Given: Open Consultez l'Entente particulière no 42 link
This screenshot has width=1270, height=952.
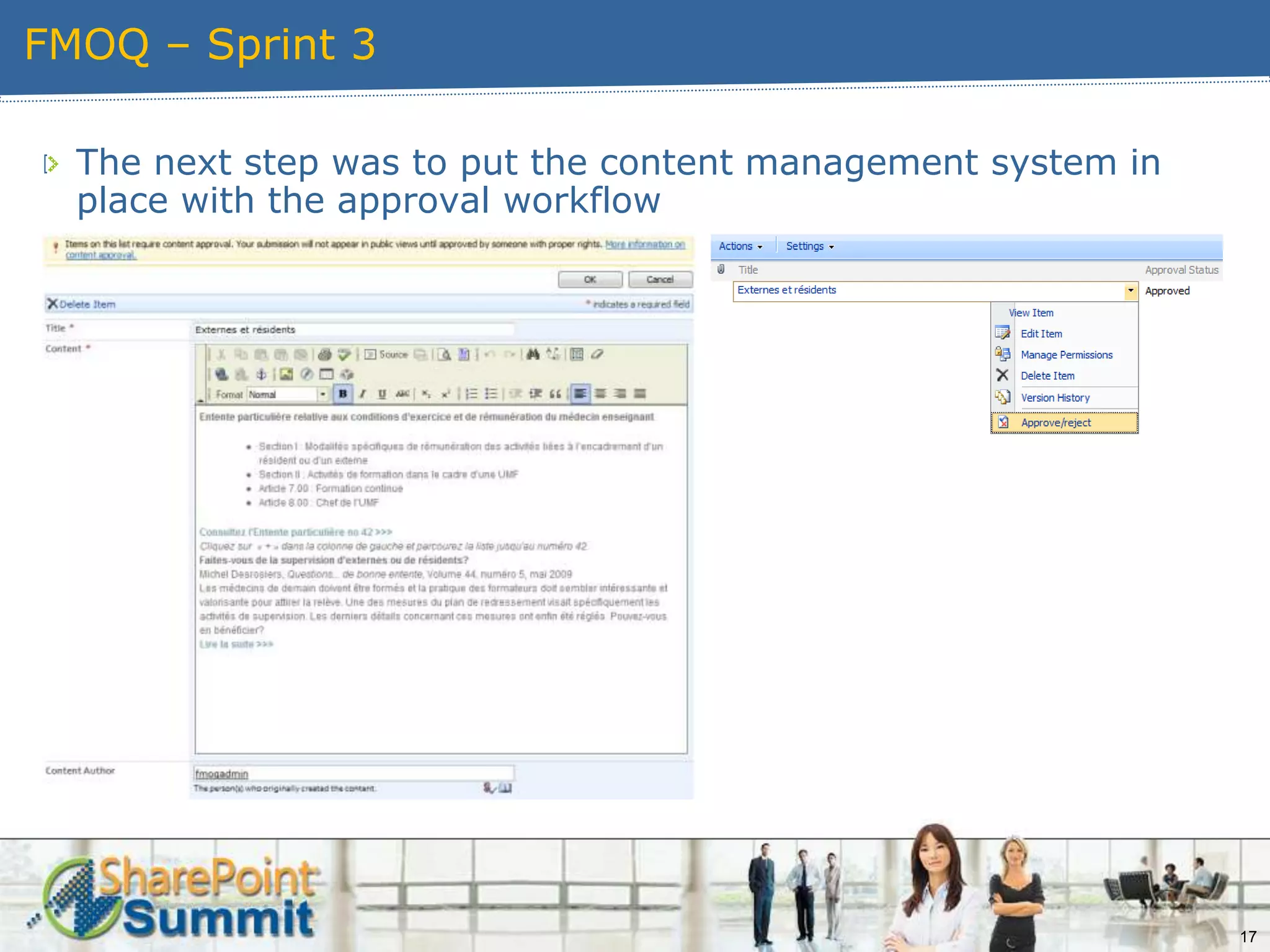Looking at the screenshot, I should pyautogui.click(x=296, y=532).
